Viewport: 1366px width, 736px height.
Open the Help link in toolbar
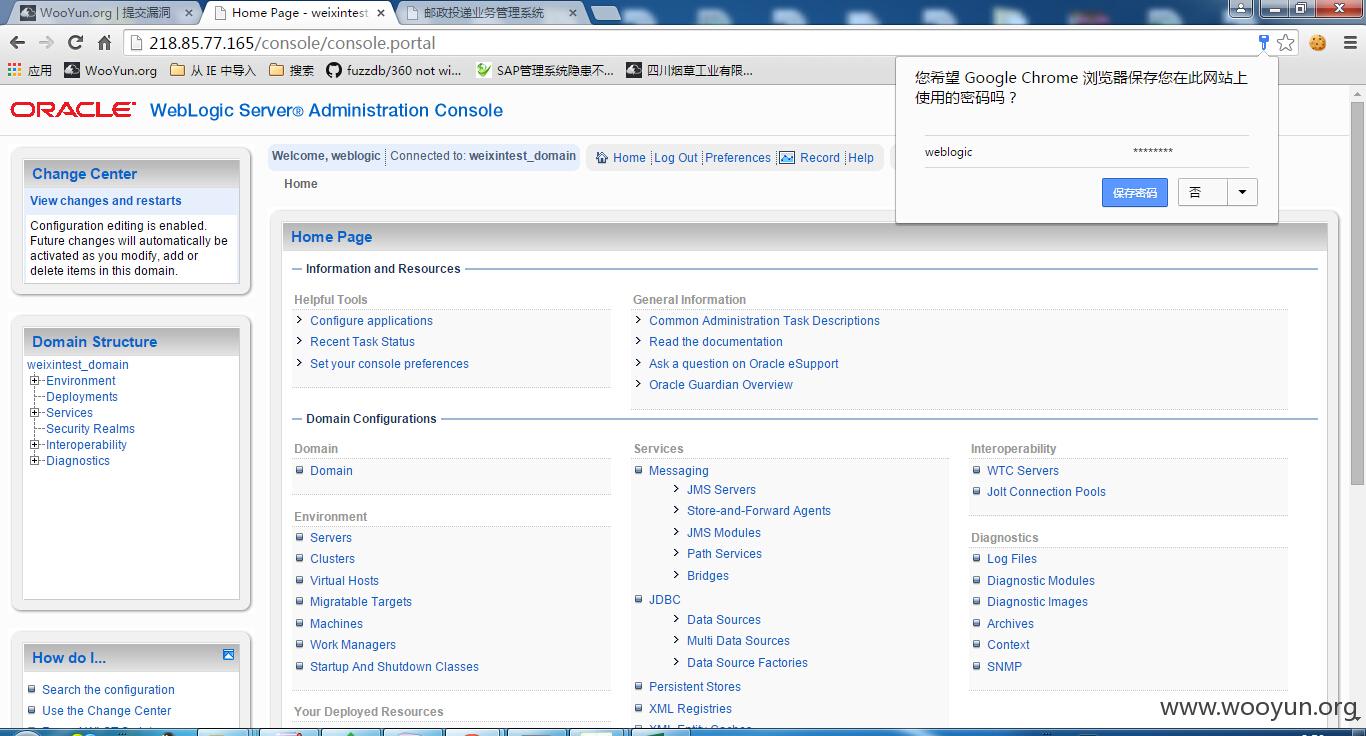tap(861, 158)
